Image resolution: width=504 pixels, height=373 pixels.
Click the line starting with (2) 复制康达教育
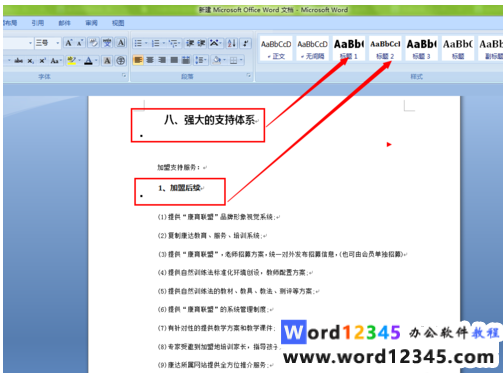(x=210, y=236)
